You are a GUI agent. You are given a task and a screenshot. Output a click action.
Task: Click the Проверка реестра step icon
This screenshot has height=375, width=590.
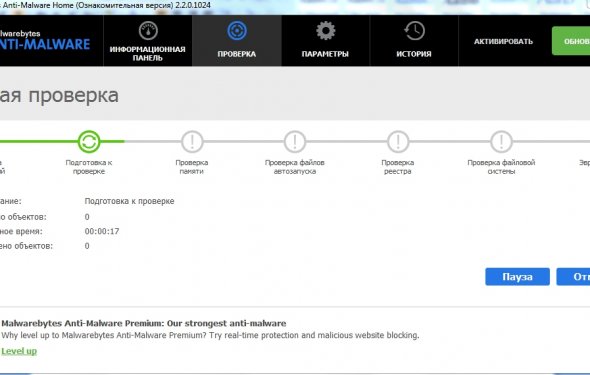pyautogui.click(x=398, y=141)
